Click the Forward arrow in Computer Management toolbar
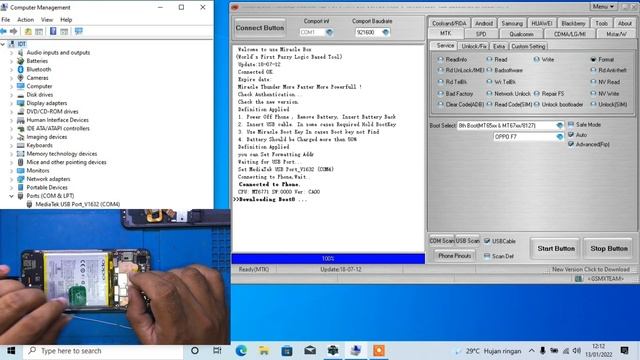This screenshot has width=640, height=360. [13, 31]
